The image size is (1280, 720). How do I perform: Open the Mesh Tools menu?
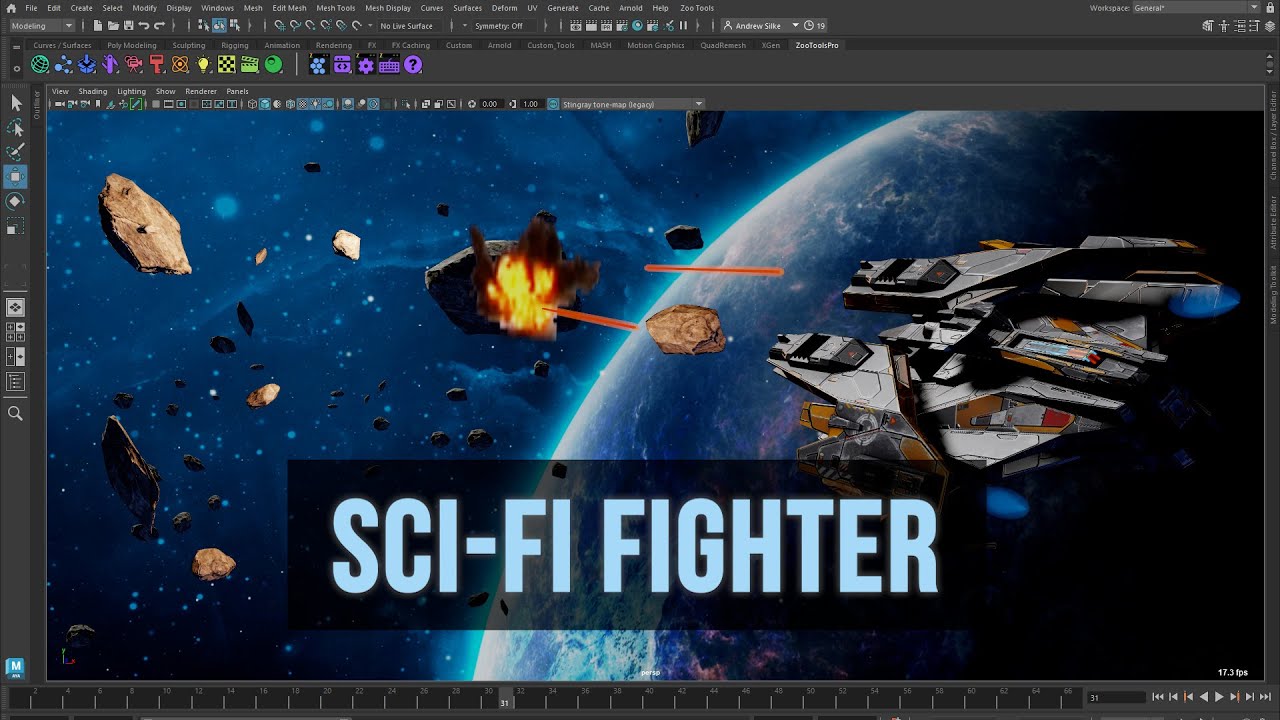click(x=336, y=8)
